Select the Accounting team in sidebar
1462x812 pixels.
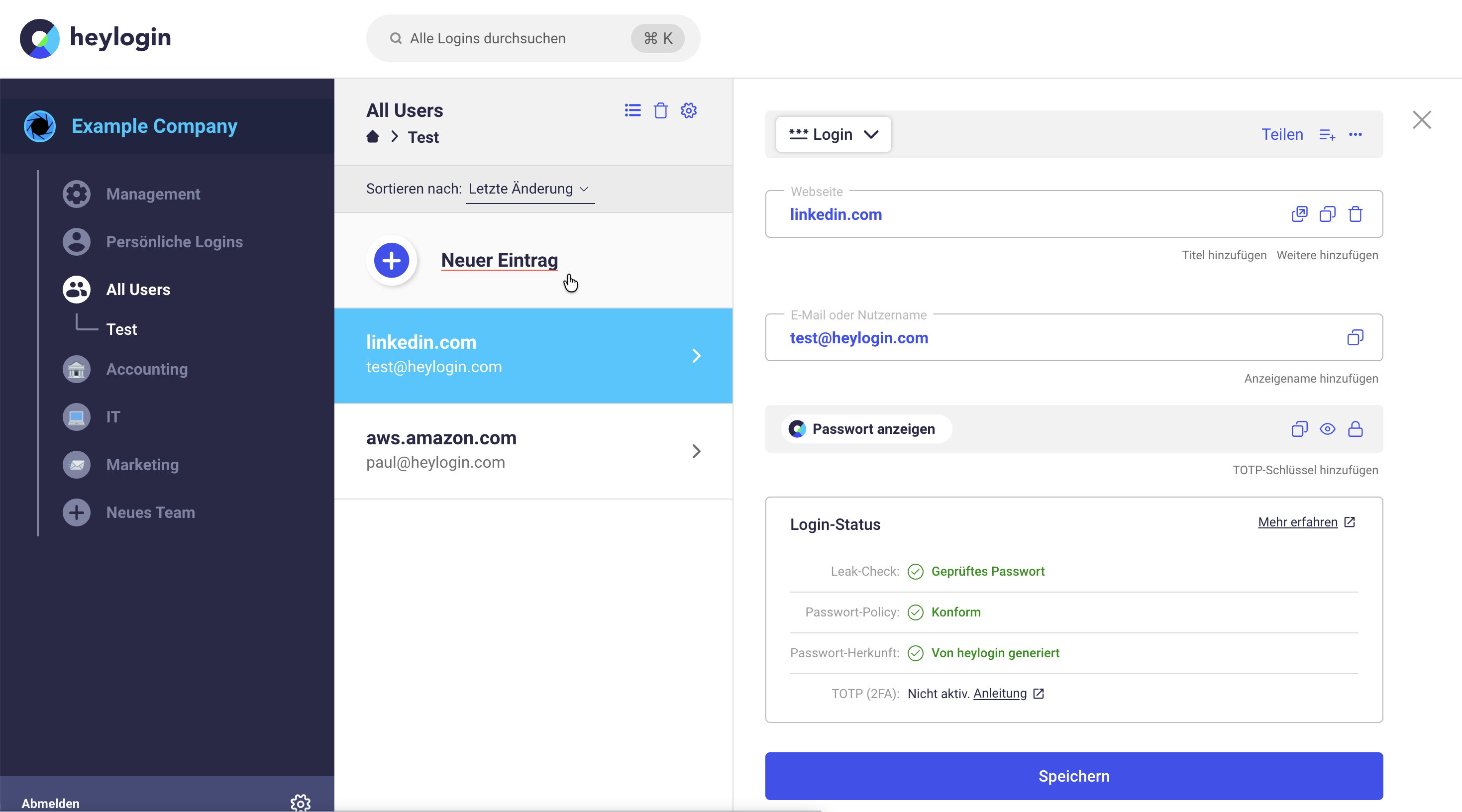146,369
